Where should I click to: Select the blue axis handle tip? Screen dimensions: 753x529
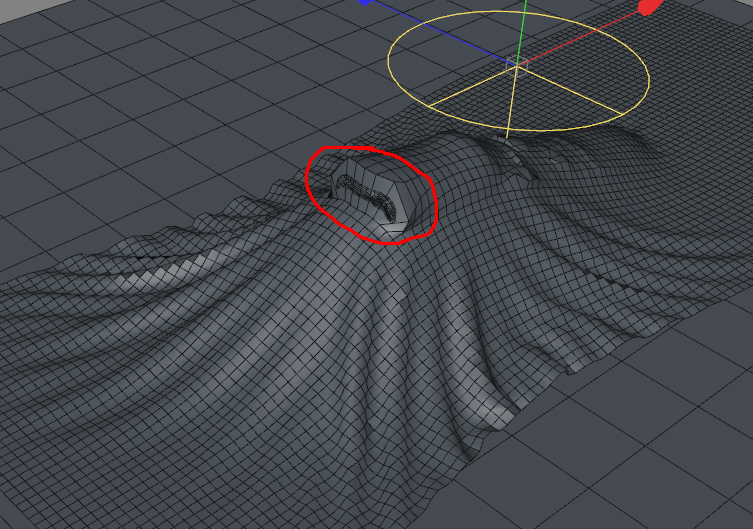[365, 2]
